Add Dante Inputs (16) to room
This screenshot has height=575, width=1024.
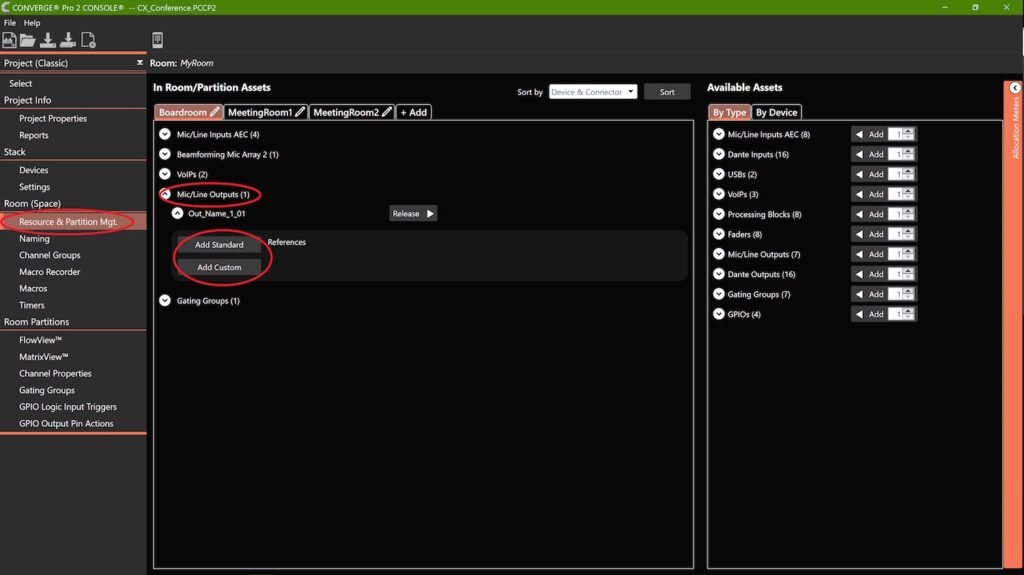[869, 154]
